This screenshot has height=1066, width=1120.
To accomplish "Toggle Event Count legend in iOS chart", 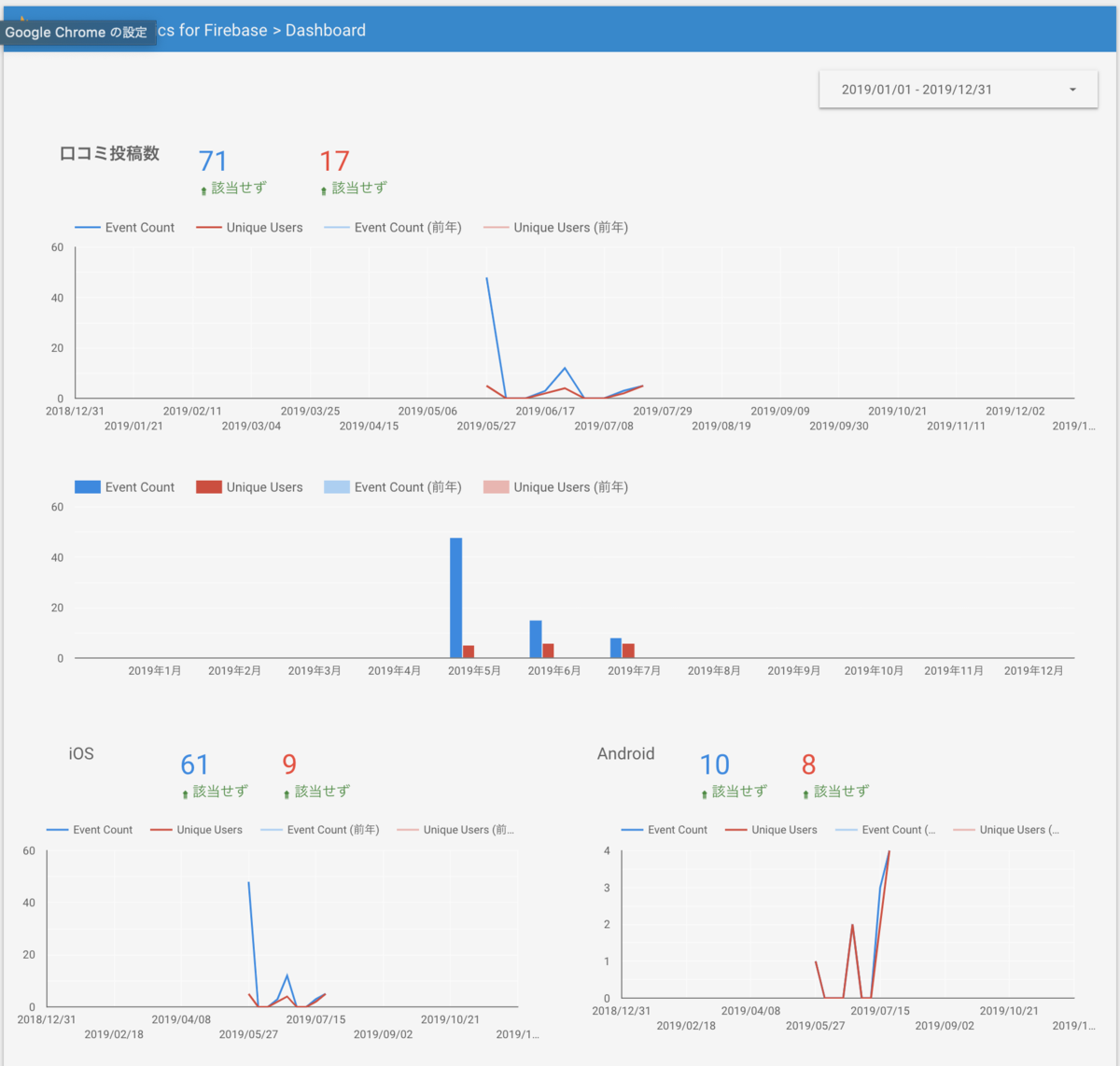I will [x=90, y=830].
